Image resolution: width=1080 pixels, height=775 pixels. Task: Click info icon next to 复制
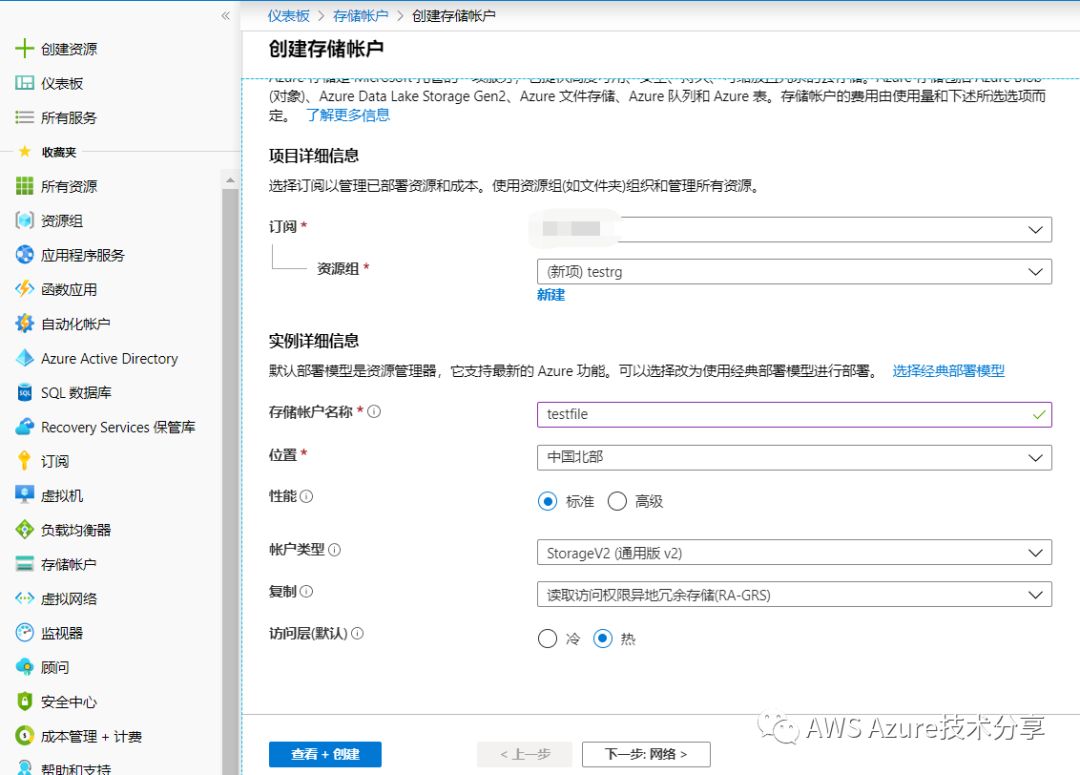point(307,591)
